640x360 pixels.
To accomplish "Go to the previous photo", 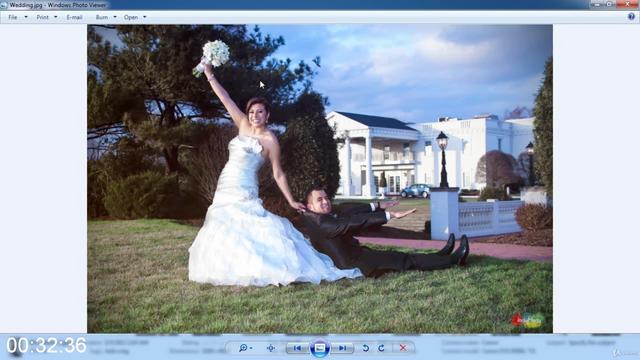I will click(x=297, y=348).
